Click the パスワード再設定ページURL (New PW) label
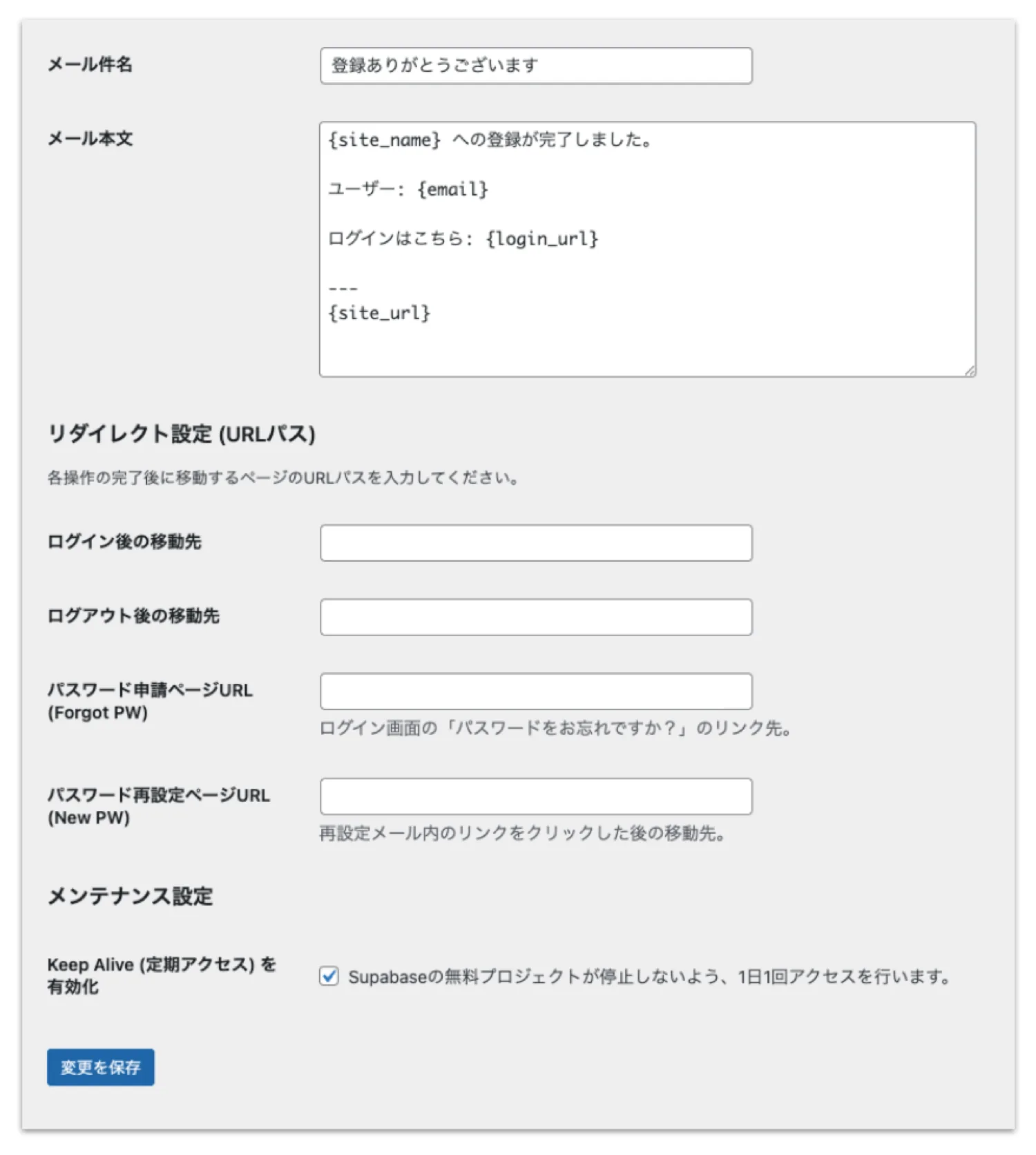Screen dimensions: 1036x1155 (x=158, y=805)
